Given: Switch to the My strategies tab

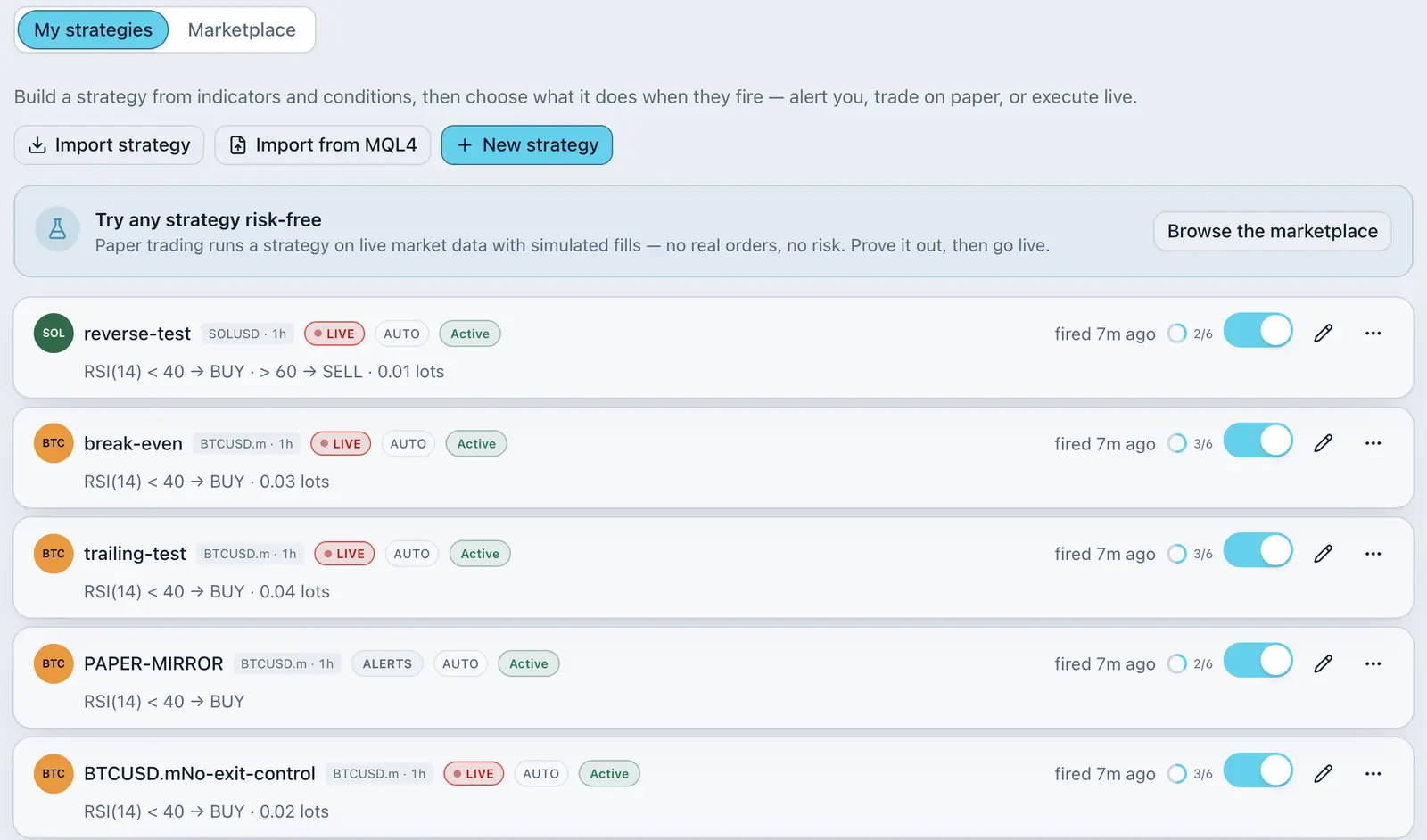Looking at the screenshot, I should click(93, 29).
